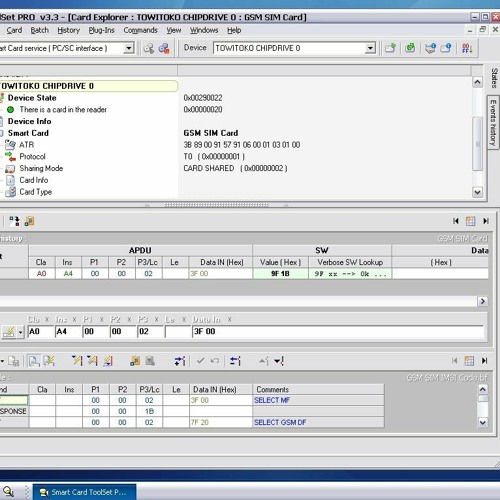500x500 pixels.
Task: Click the grey gears service icon
Action: (149, 48)
